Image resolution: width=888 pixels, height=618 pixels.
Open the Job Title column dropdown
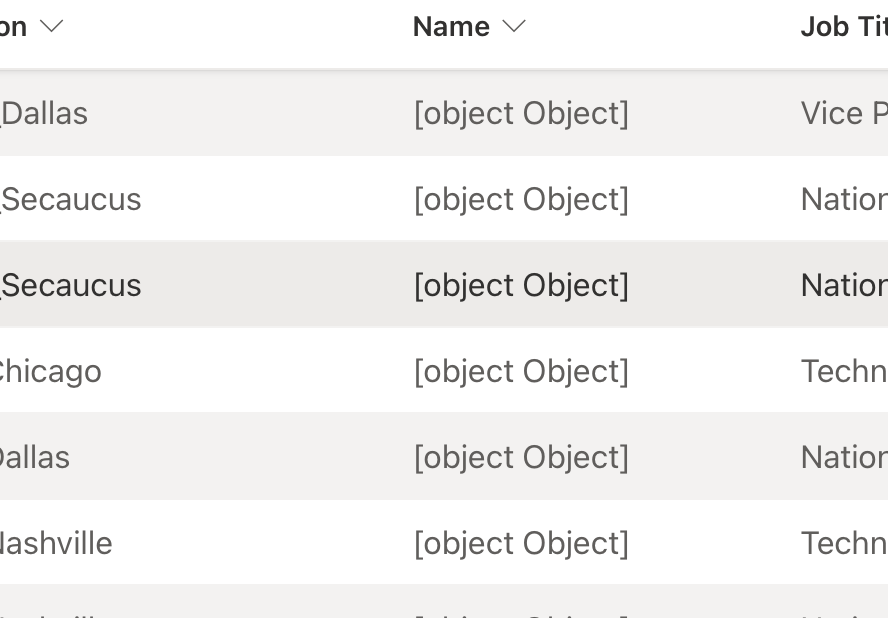(843, 26)
